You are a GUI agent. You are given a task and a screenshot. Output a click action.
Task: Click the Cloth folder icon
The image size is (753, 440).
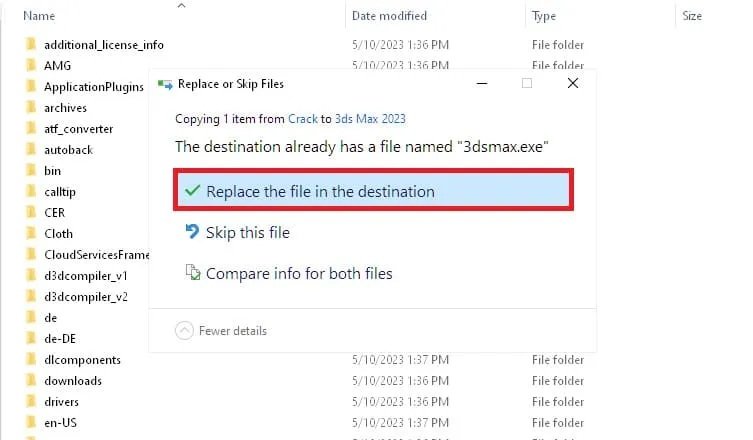point(31,234)
